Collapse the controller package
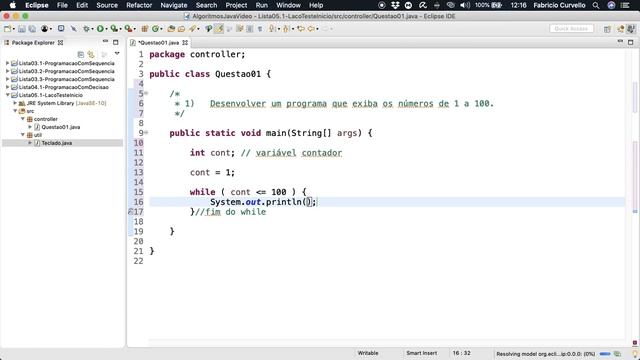Viewport: 640px width, 360px height. click(23, 119)
